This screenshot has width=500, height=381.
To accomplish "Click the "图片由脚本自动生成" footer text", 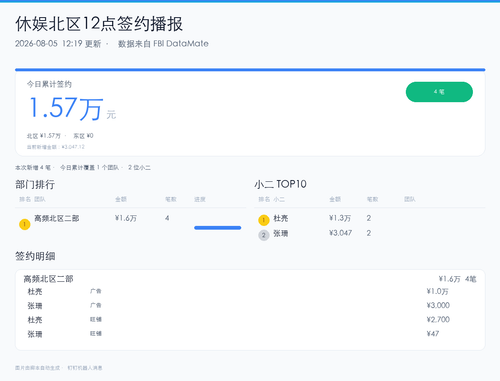I will coord(37,368).
